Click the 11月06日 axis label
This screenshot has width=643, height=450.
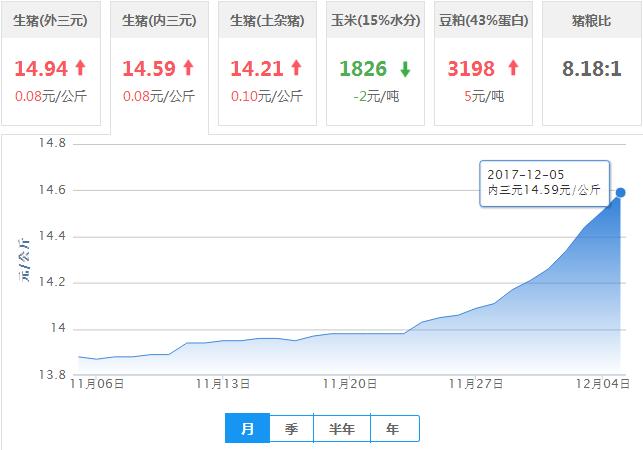coord(97,384)
